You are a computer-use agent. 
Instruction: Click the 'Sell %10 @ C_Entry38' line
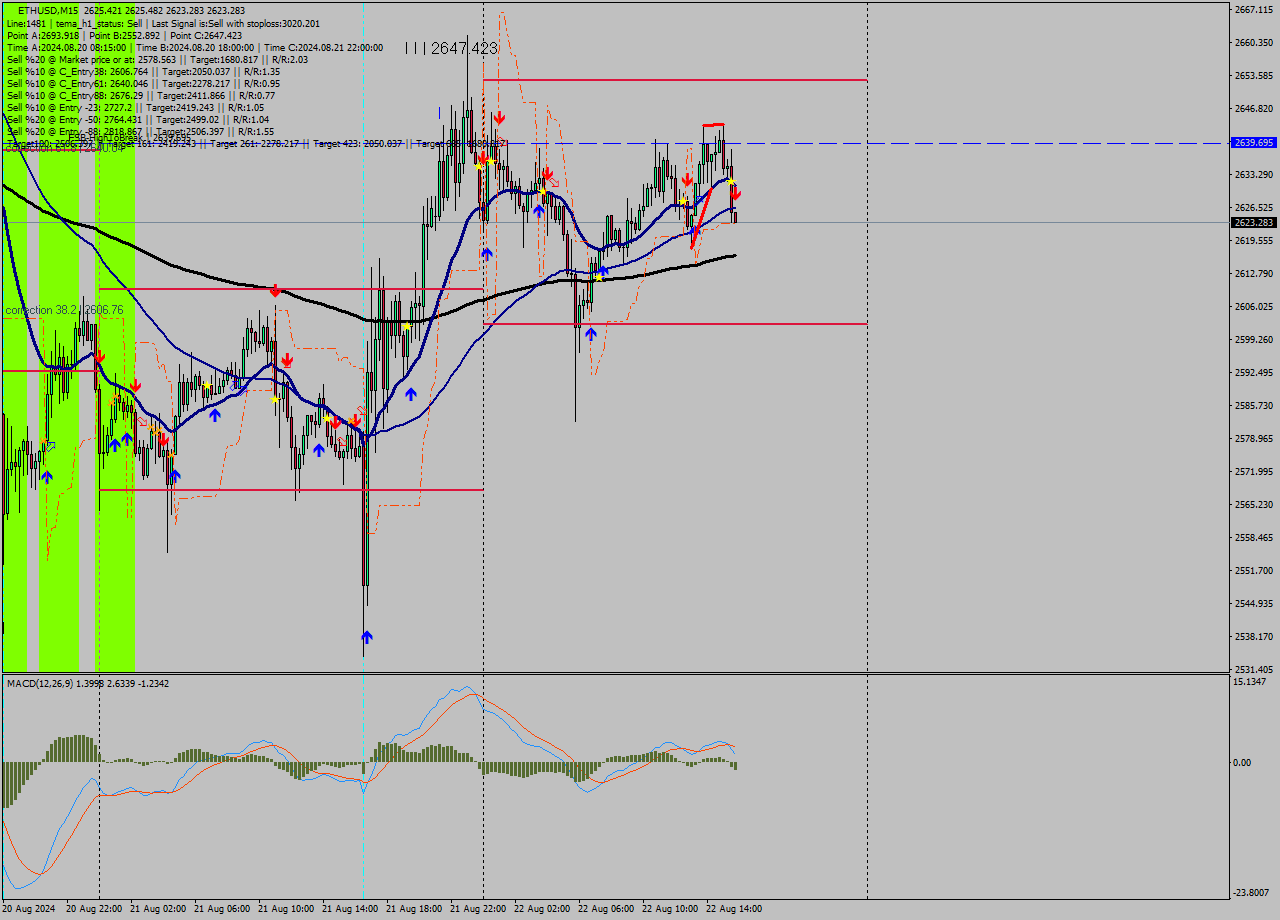pyautogui.click(x=143, y=72)
